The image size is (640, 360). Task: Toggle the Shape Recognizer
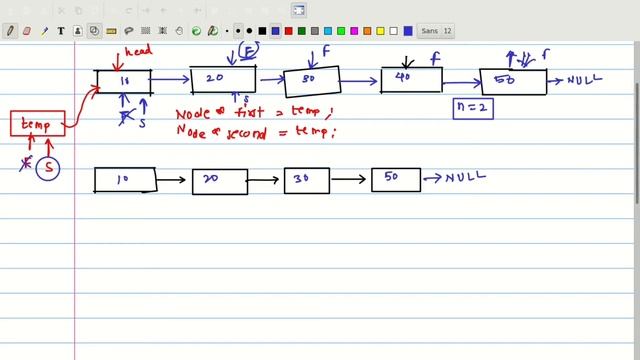coord(94,31)
